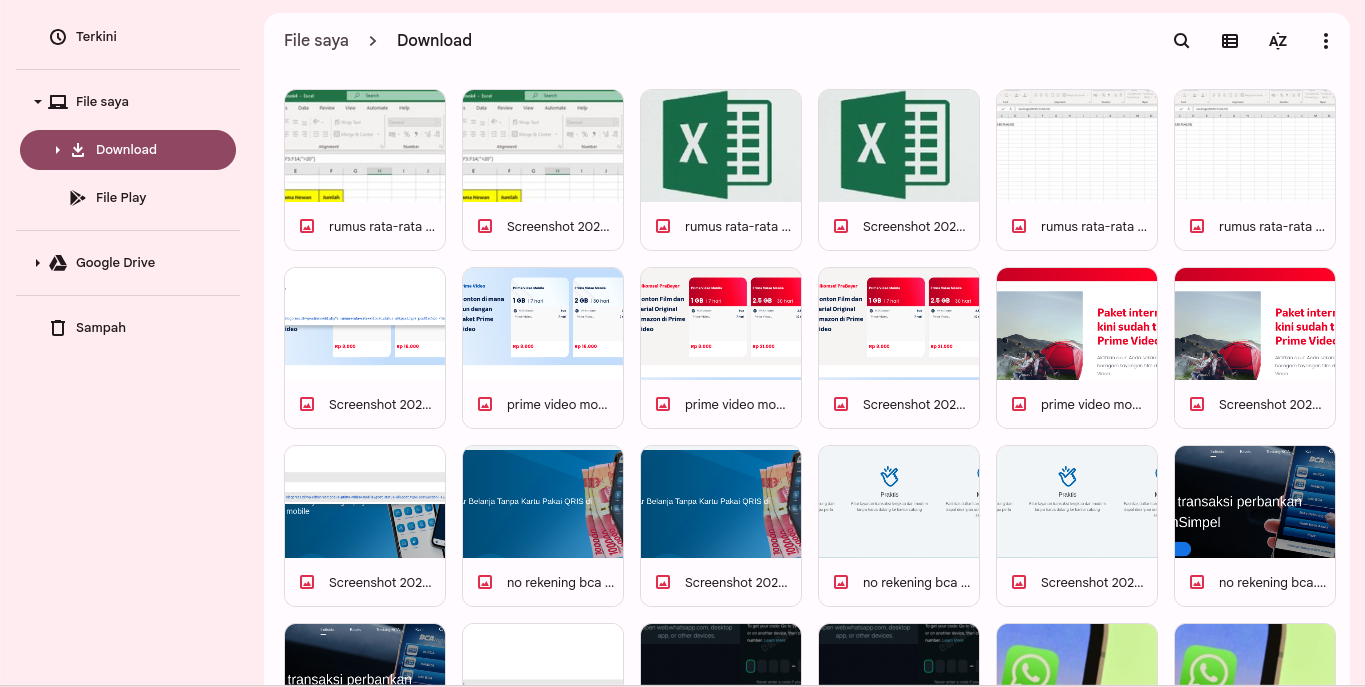This screenshot has height=687, width=1365.
Task: Open the Sampah trash folder
Action: [x=128, y=328]
